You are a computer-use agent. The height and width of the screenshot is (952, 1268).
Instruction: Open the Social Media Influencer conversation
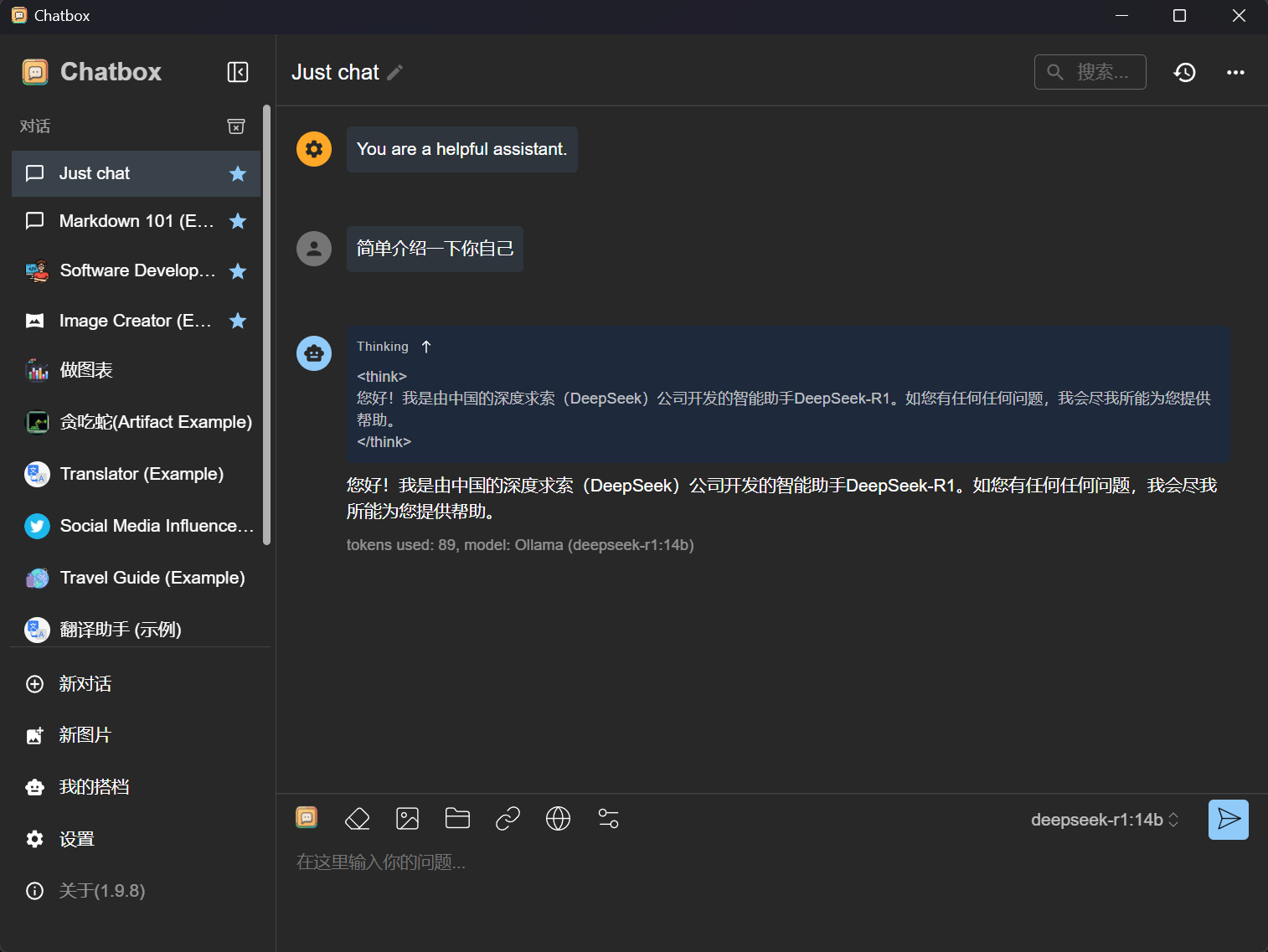136,526
